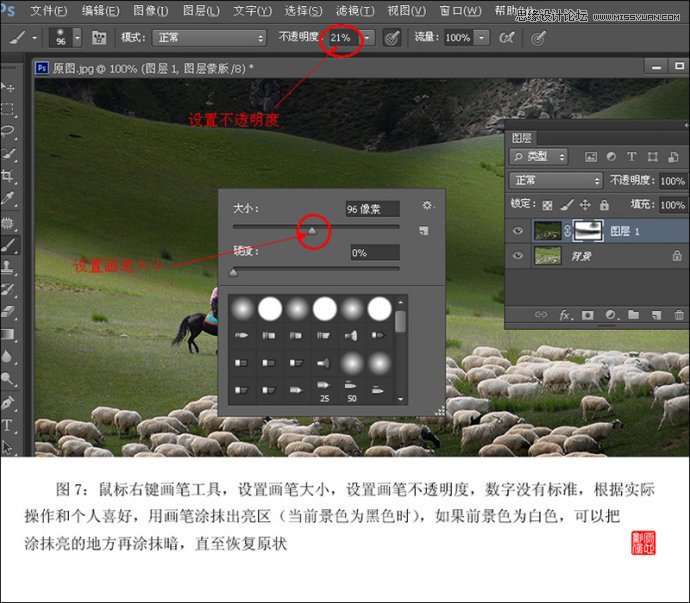
Task: Click the hardness 0% field
Action: tap(375, 253)
